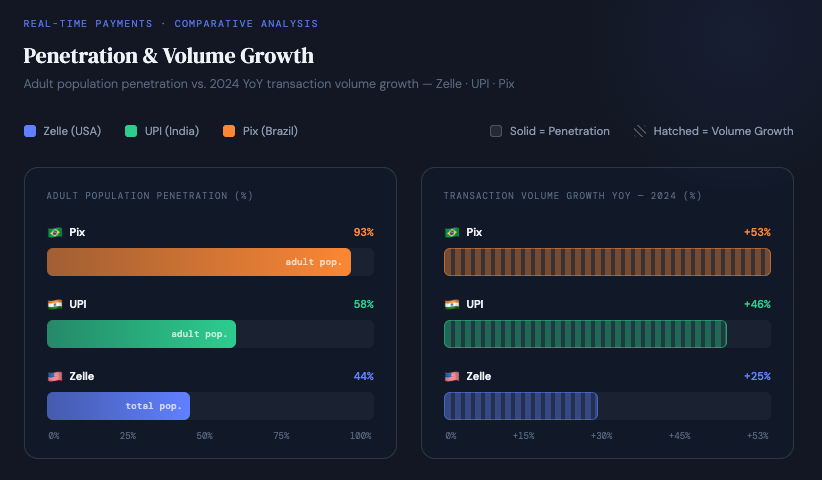822x480 pixels.
Task: Select the hatched UPI volume growth bar
Action: pyautogui.click(x=586, y=334)
